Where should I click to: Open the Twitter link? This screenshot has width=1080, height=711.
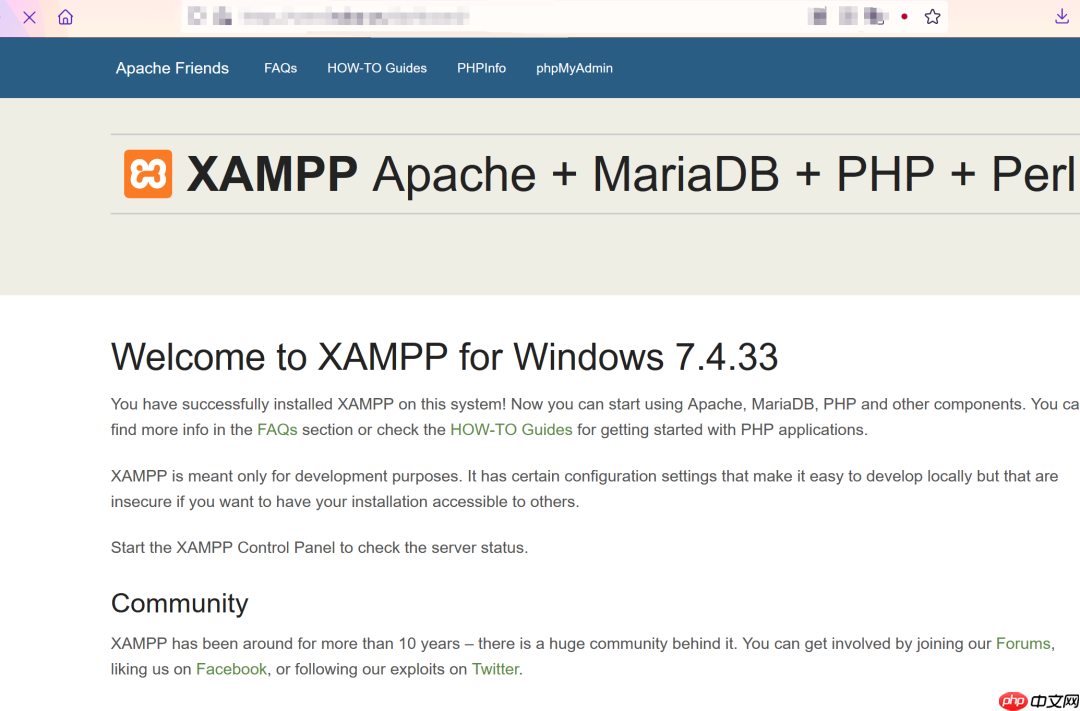tap(495, 669)
